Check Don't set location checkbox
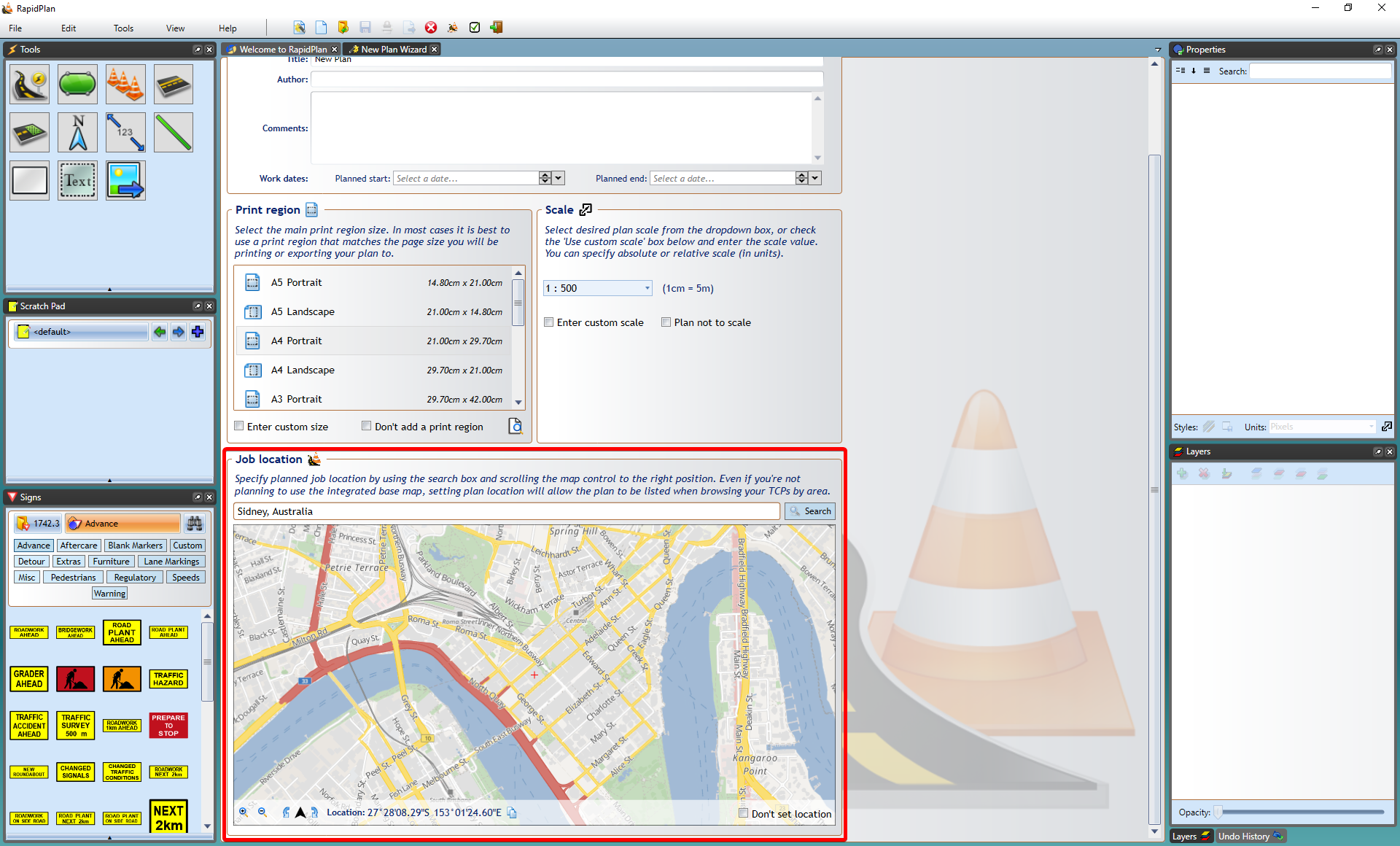Viewport: 1400px width, 846px height. click(x=743, y=812)
